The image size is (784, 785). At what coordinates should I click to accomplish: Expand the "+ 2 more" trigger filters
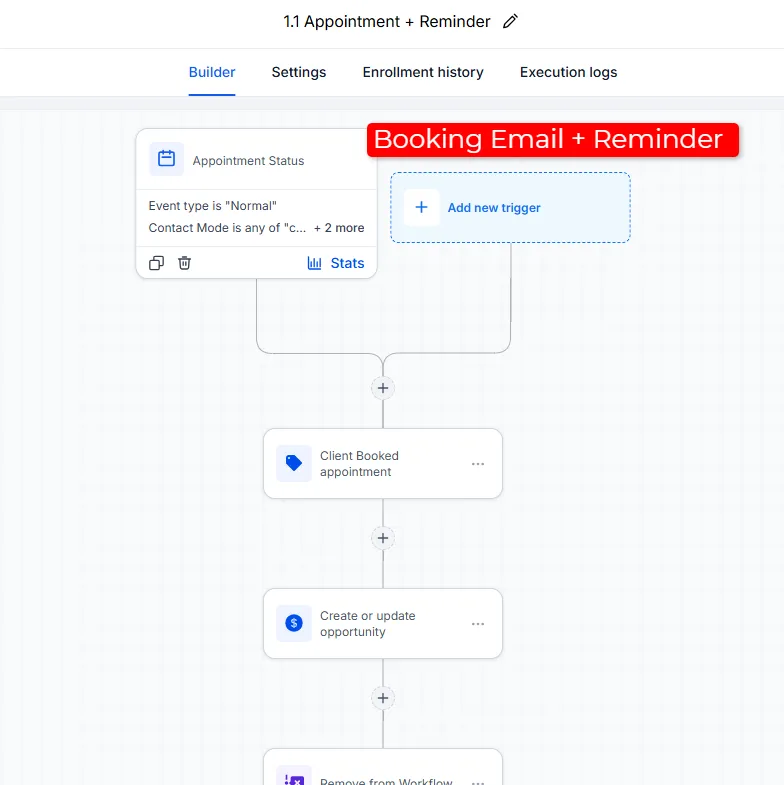pyautogui.click(x=339, y=228)
